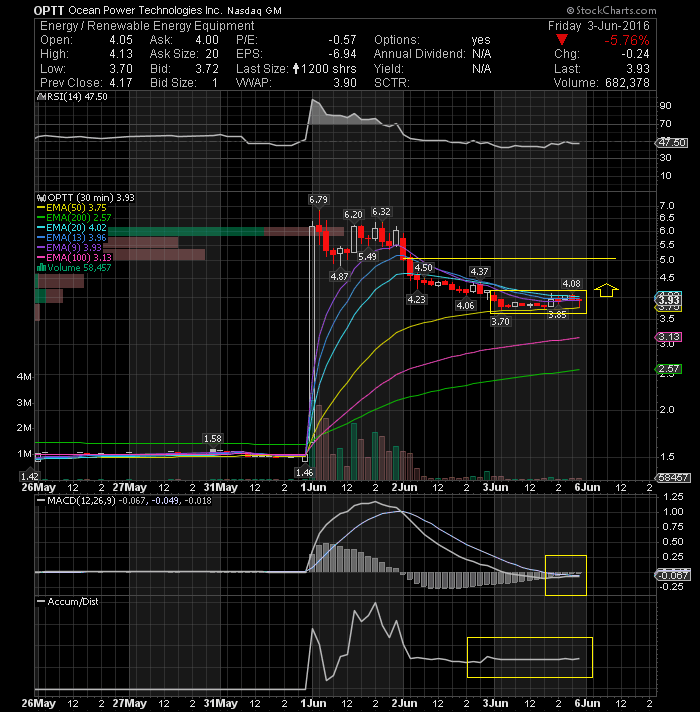Click the EMA(13) 3.96 legend entry
Image resolution: width=700 pixels, height=712 pixels.
(x=76, y=238)
